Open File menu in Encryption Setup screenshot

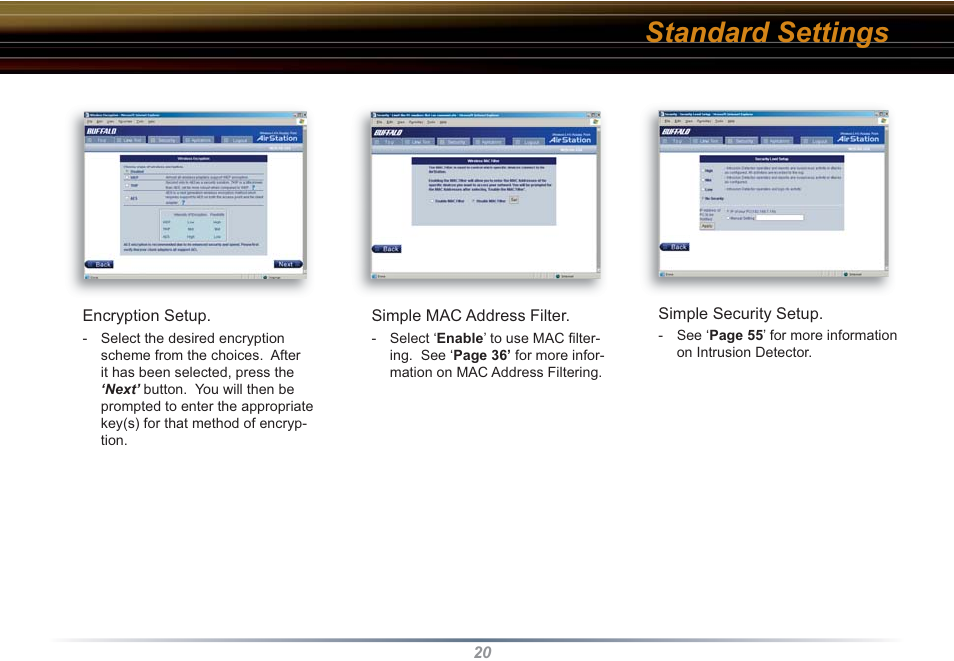coord(89,121)
